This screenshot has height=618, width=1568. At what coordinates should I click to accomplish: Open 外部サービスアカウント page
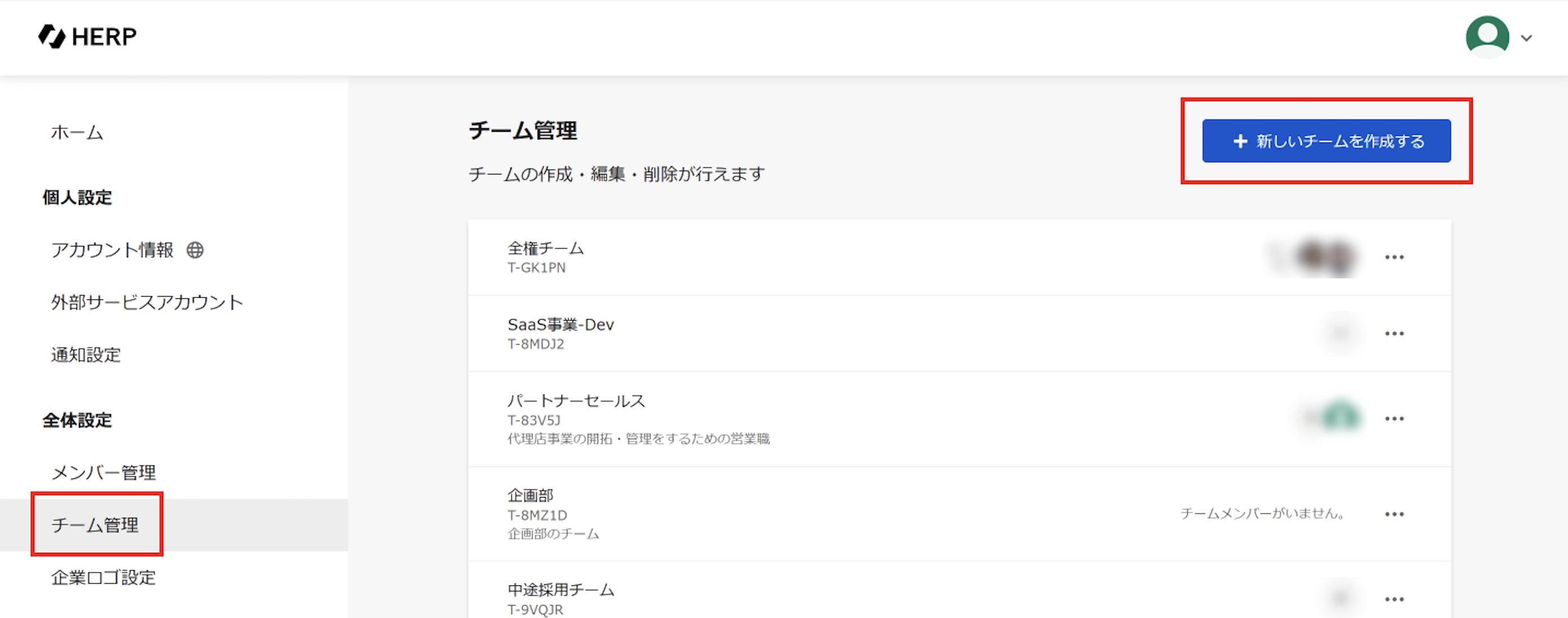tap(146, 302)
